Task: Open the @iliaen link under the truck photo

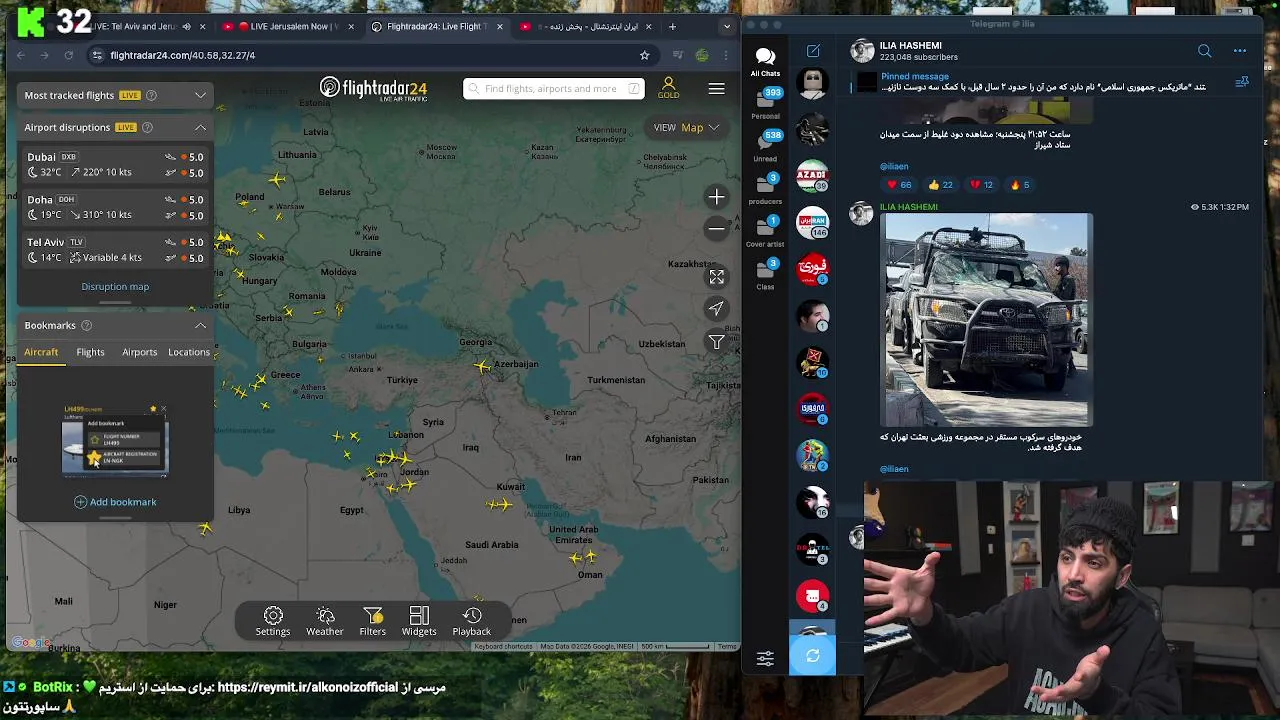Action: [x=894, y=469]
